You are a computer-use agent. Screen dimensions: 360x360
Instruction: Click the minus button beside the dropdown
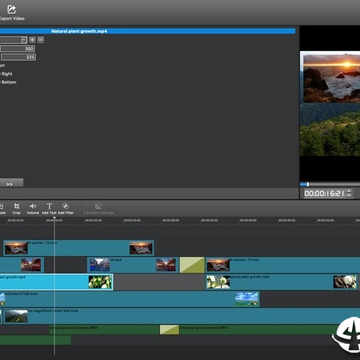(41, 40)
